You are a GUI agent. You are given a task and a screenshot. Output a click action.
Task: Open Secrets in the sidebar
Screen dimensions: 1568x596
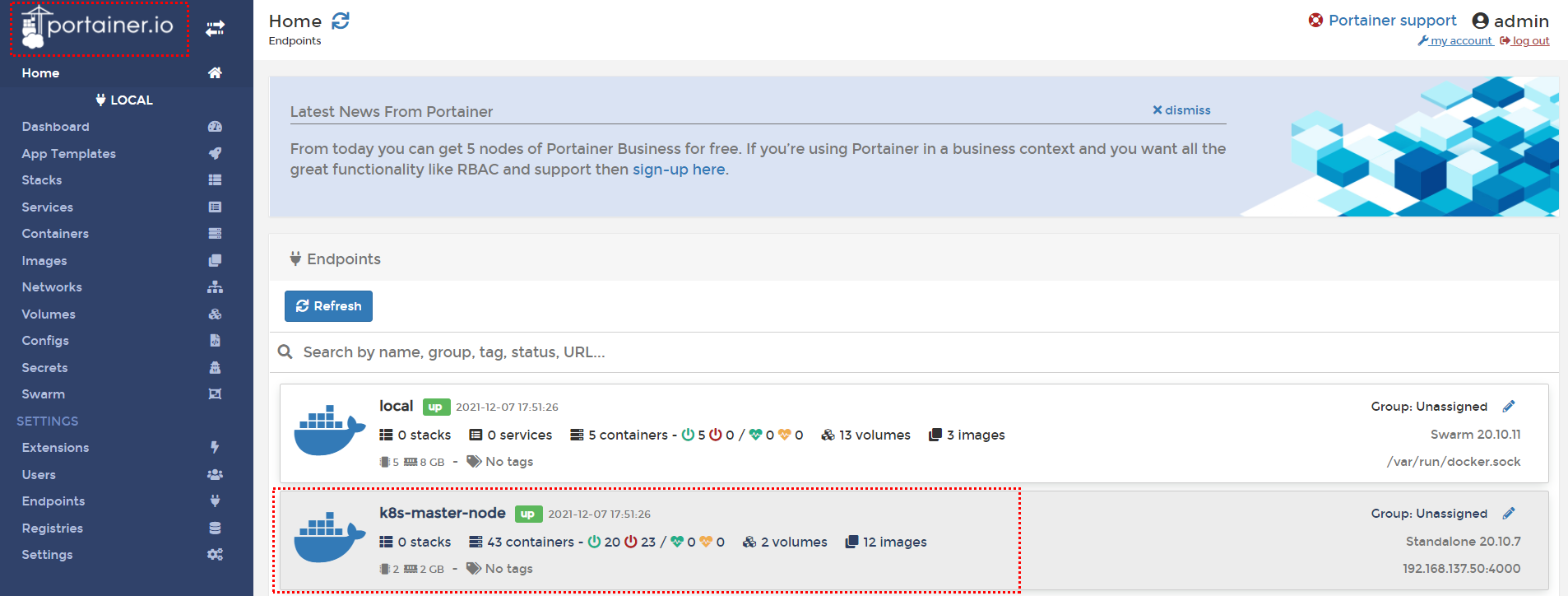44,367
